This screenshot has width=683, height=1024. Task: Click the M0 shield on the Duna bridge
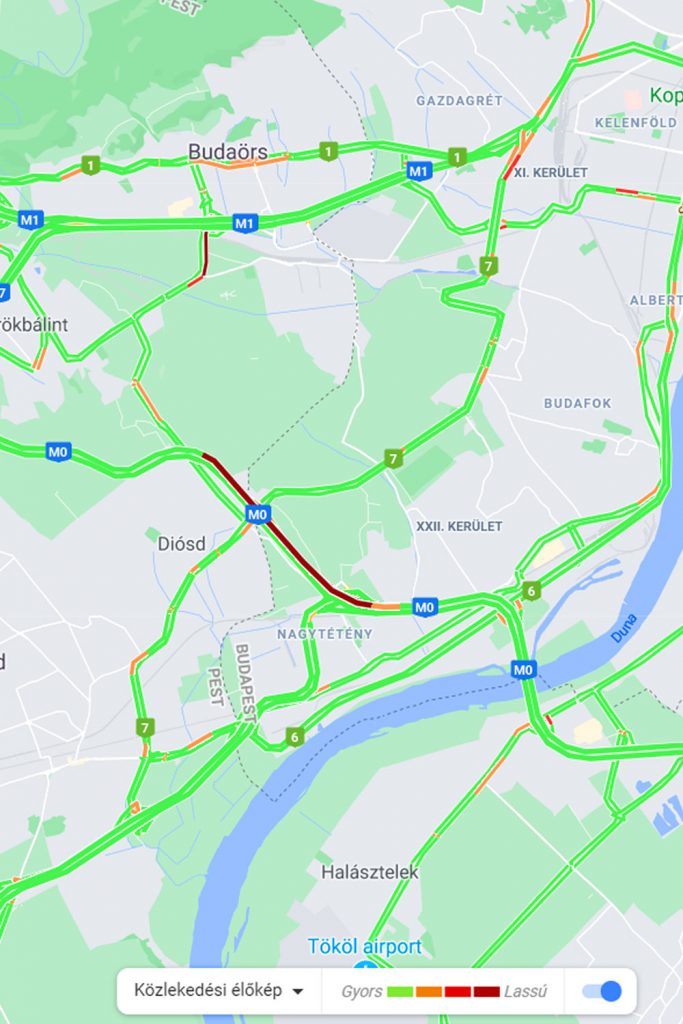(523, 669)
